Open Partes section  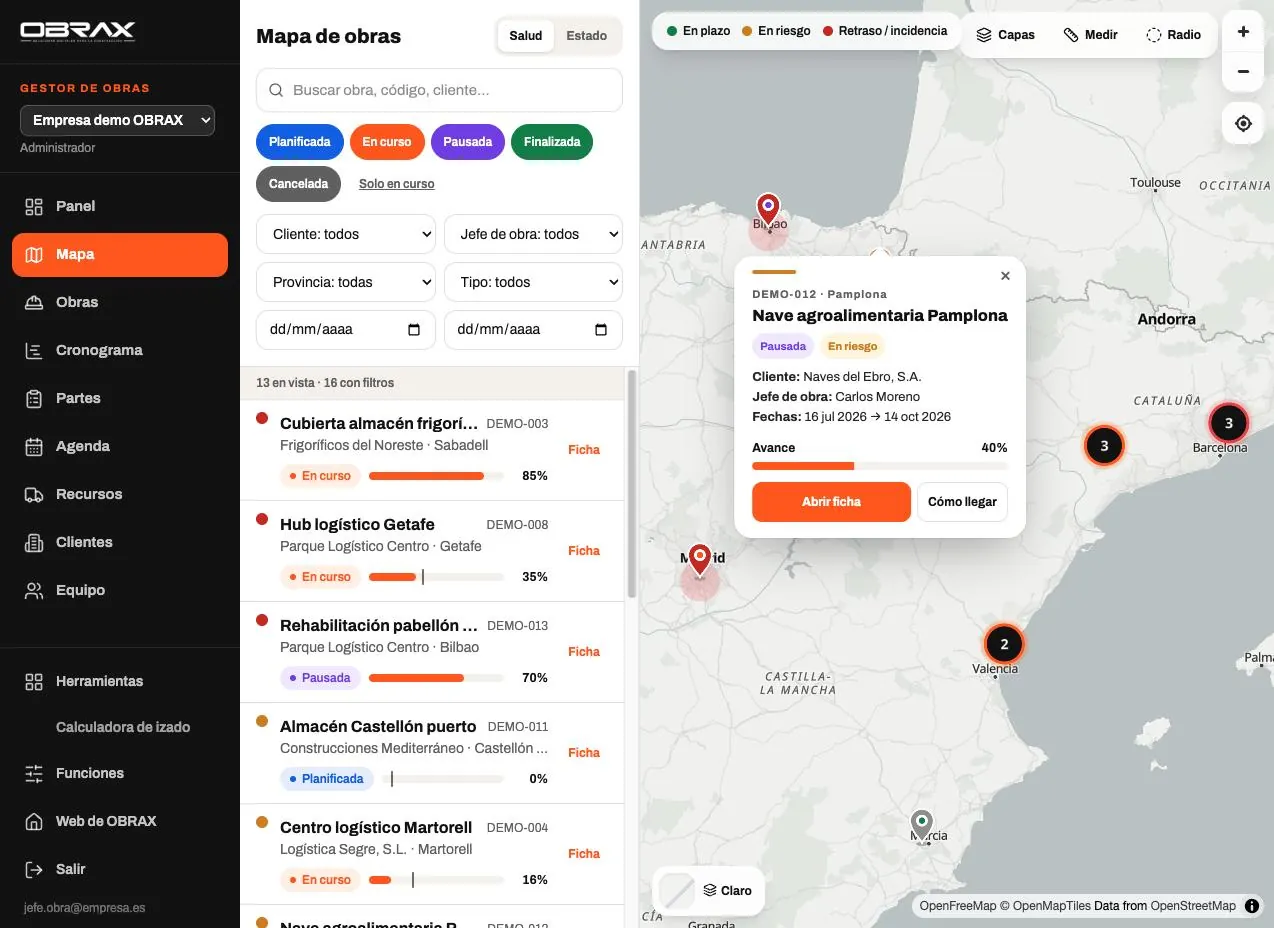click(x=120, y=398)
